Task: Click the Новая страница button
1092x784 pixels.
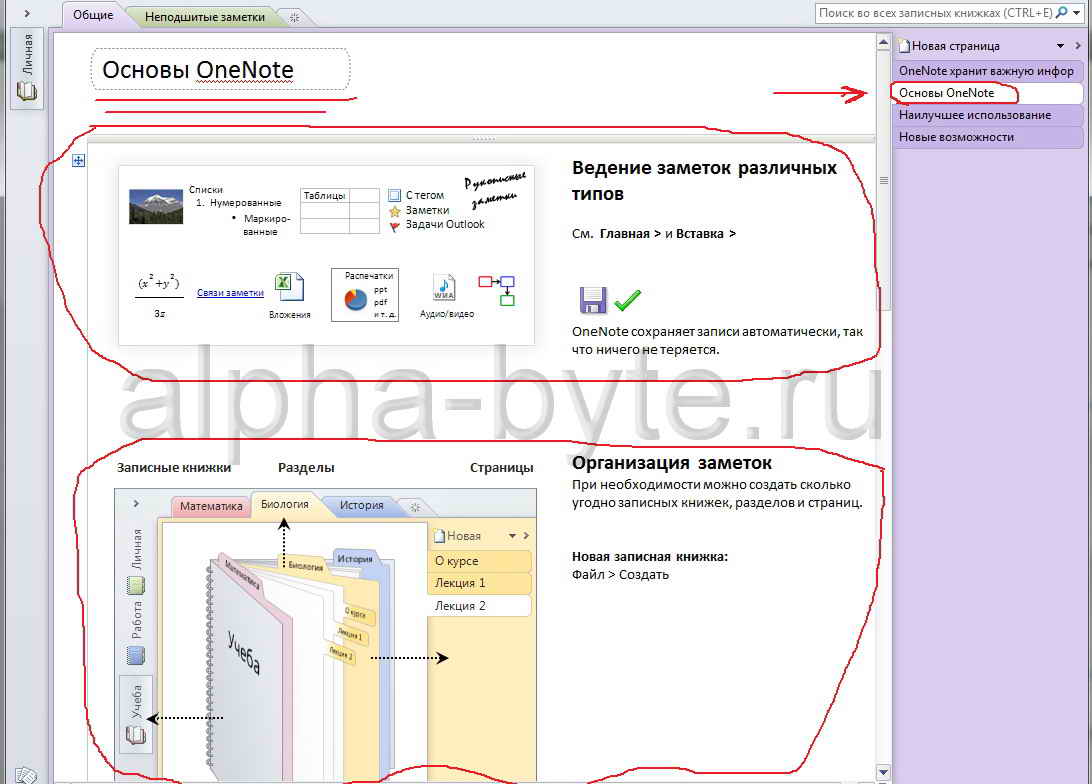Action: [948, 46]
